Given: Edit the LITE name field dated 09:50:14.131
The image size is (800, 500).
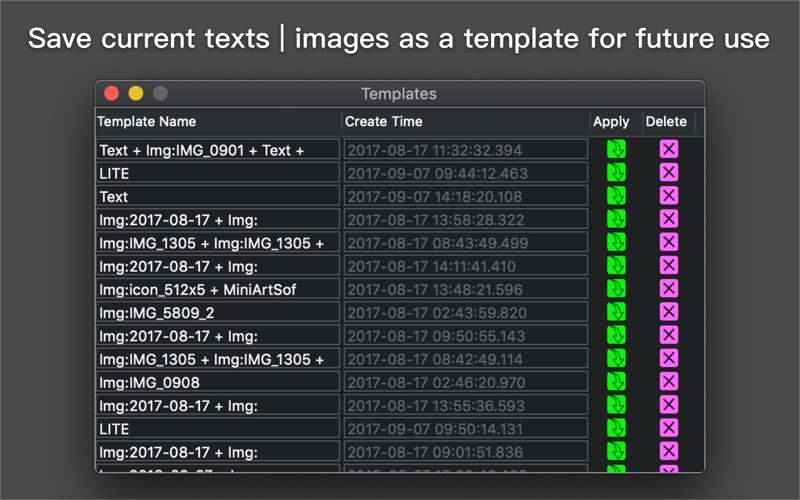Looking at the screenshot, I should click(x=218, y=428).
